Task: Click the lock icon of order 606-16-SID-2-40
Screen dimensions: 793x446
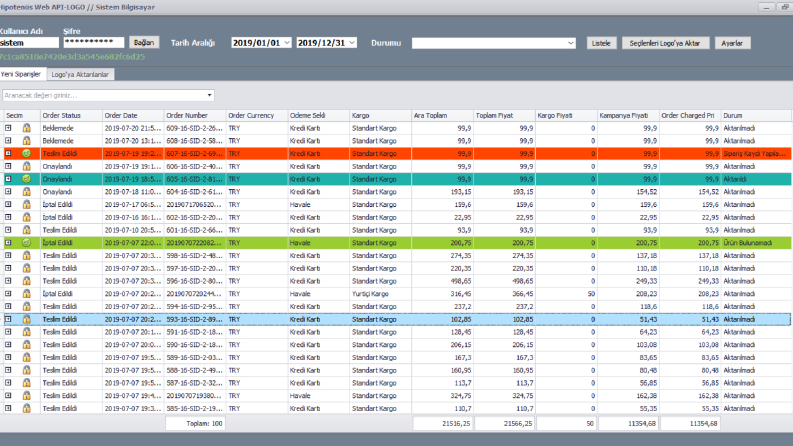Action: coord(26,166)
